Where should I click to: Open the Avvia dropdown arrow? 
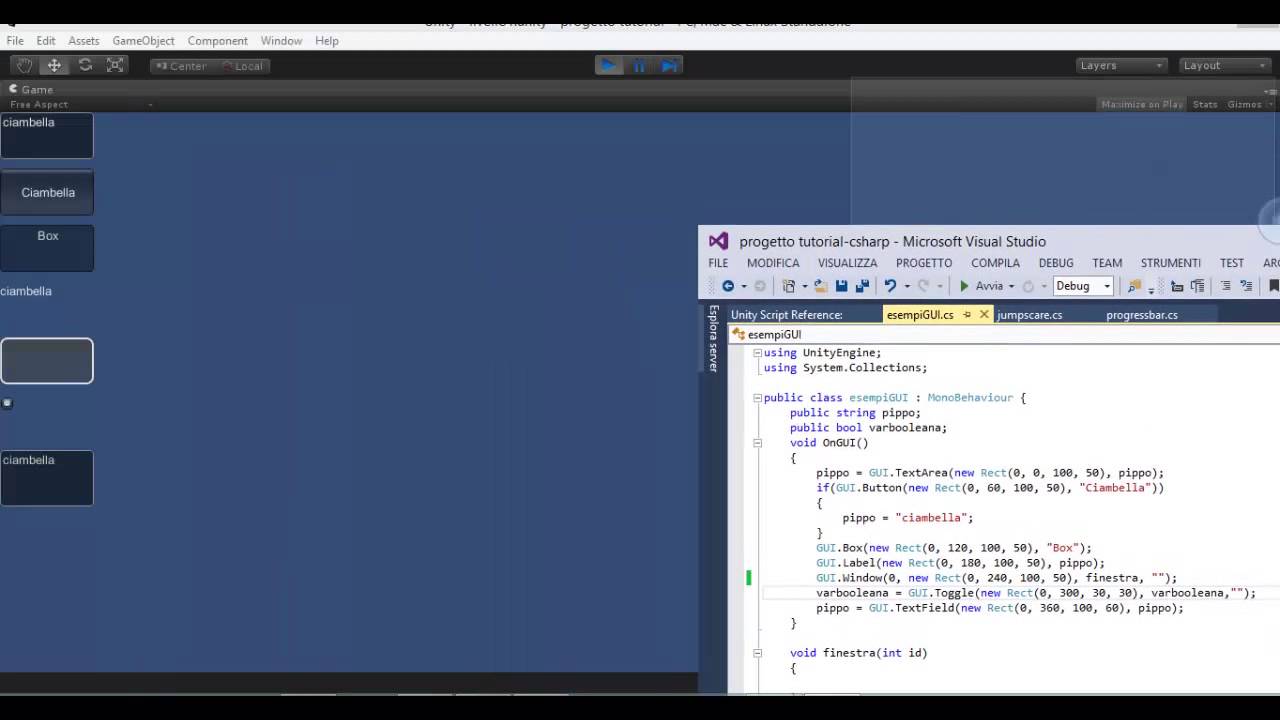[x=1011, y=286]
